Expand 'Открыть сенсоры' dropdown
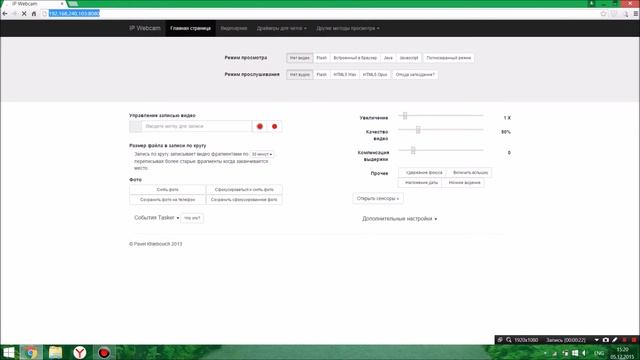Image resolution: width=640 pixels, height=360 pixels. [x=378, y=198]
